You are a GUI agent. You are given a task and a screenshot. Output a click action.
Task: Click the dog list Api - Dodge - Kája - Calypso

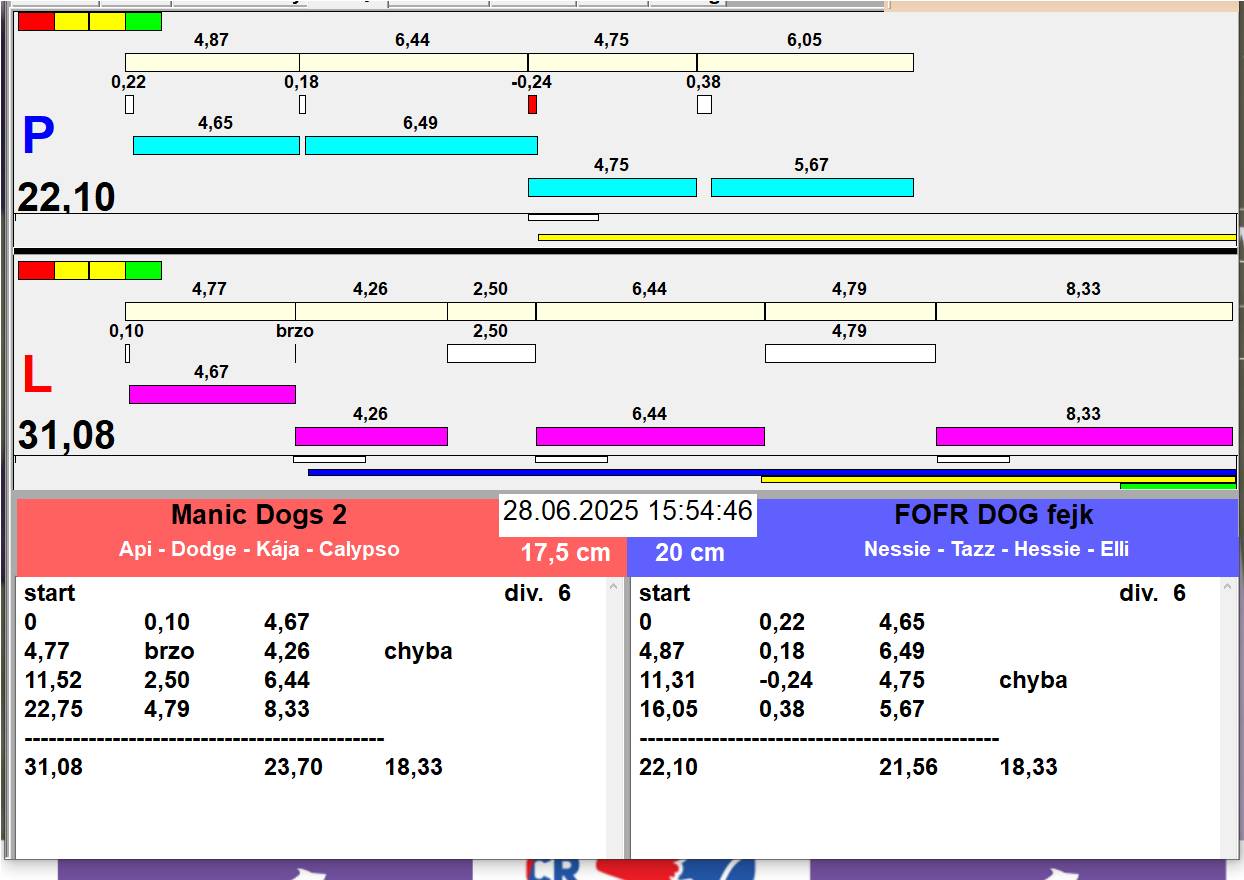pos(259,549)
